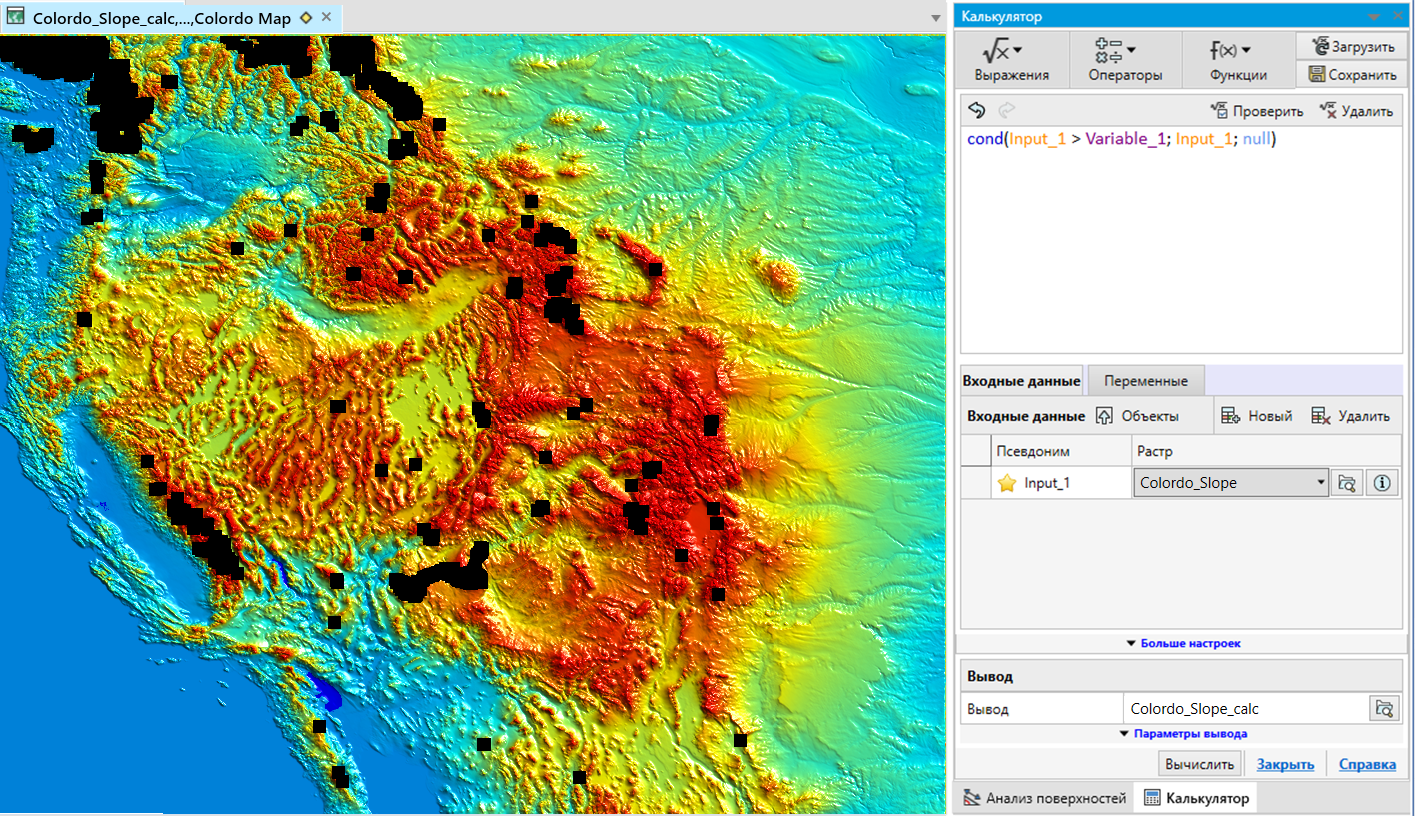
Task: Open the Выражения (Expressions) dropdown
Action: (1011, 60)
